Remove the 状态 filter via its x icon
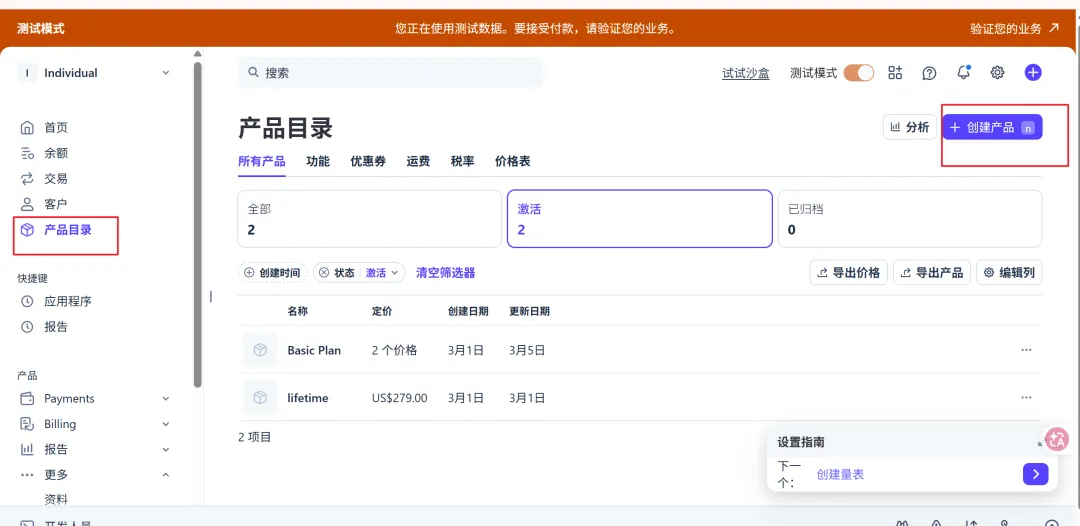The image size is (1080, 526). [x=324, y=273]
